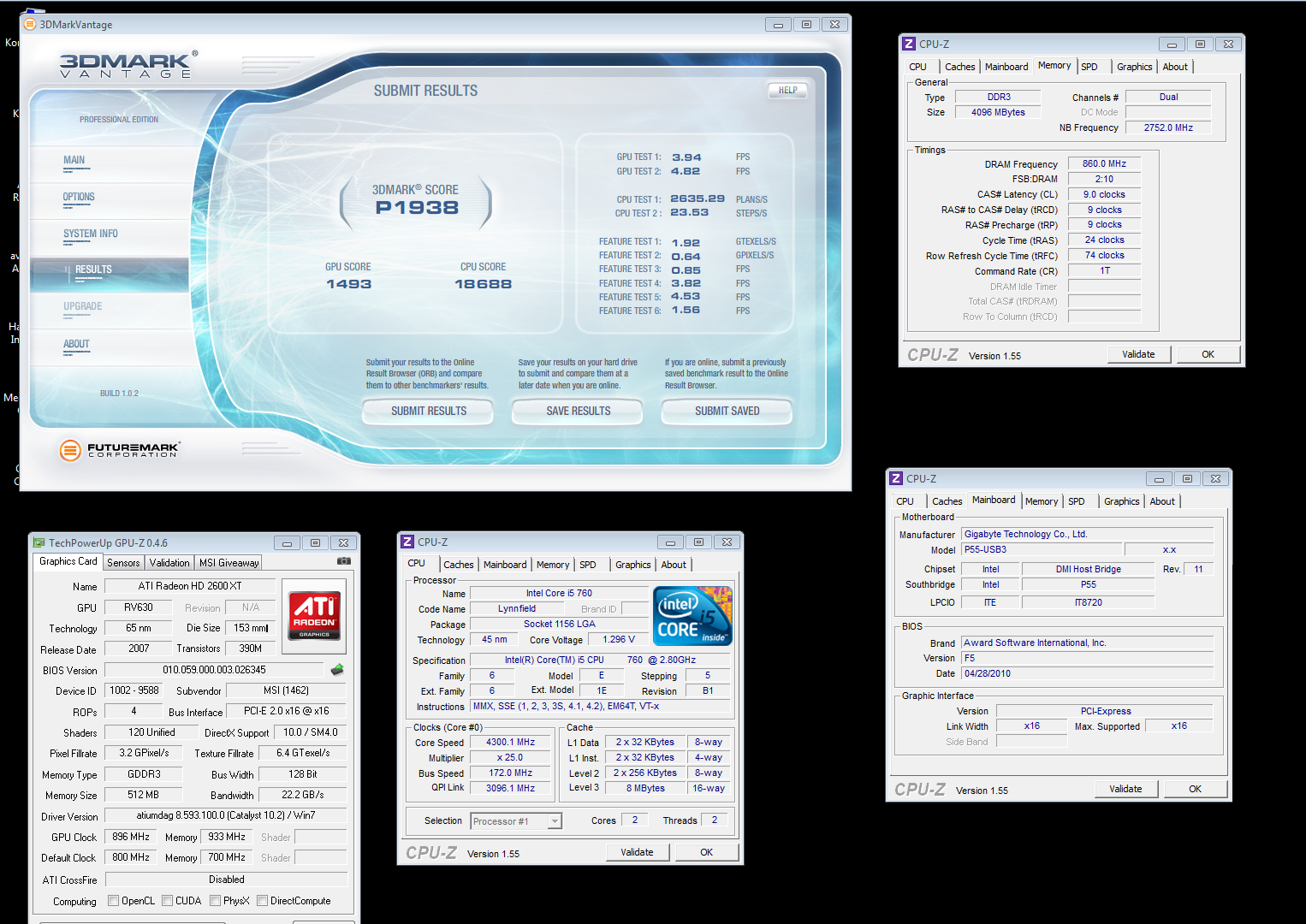Click the Core Speed value 4300.1 MHz
The height and width of the screenshot is (924, 1306).
click(x=510, y=742)
